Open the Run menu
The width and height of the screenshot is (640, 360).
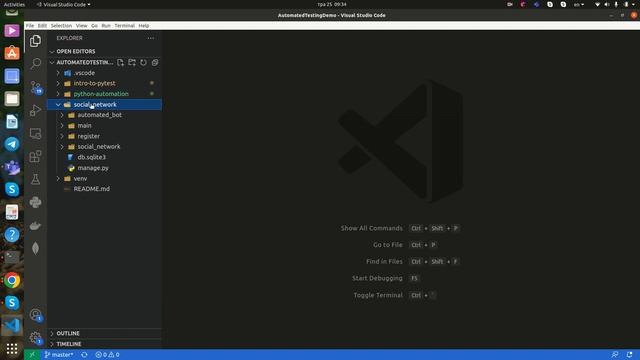106,25
